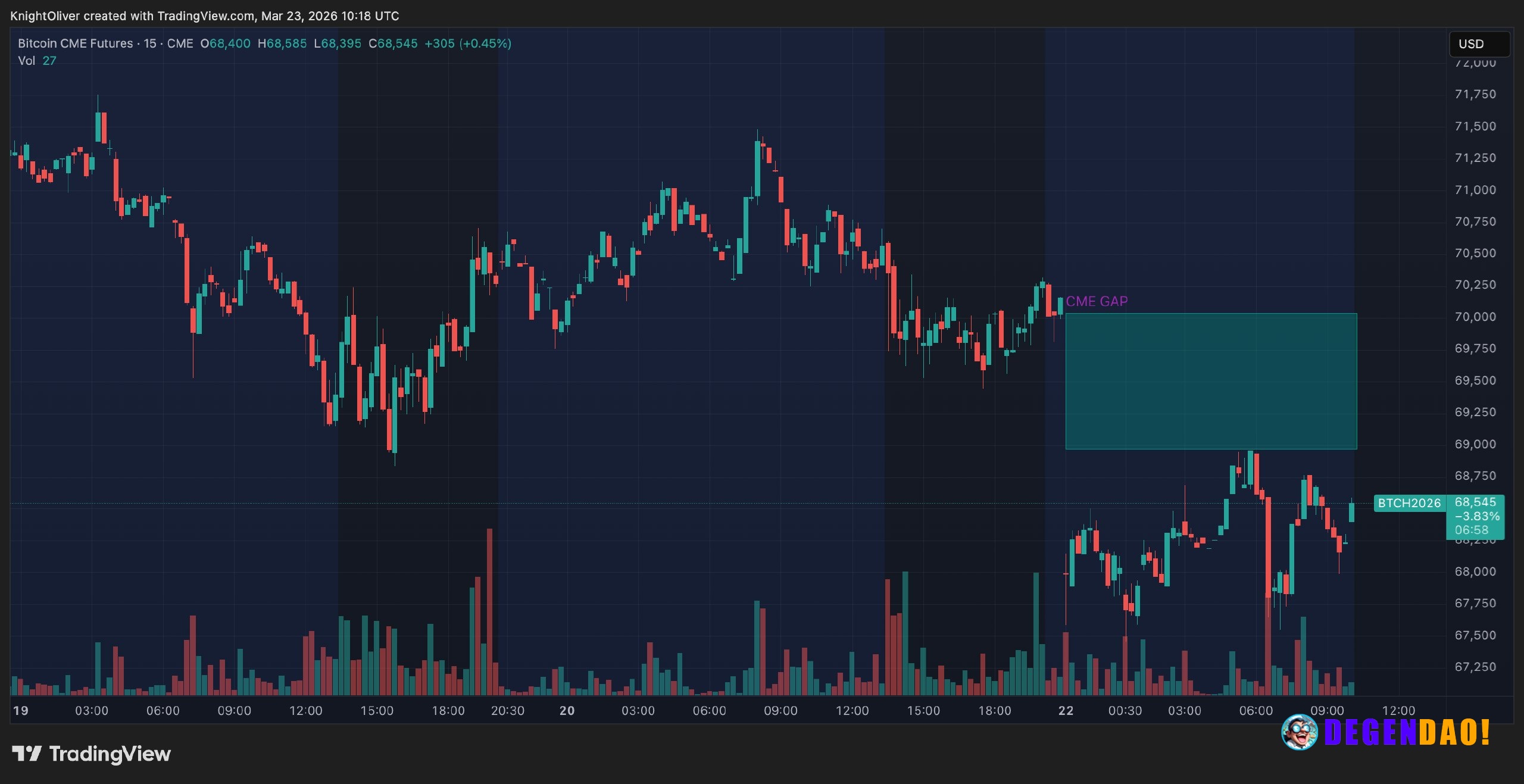Select the Vol 27 volume readout
Screen dimensions: 1524x784
point(37,60)
